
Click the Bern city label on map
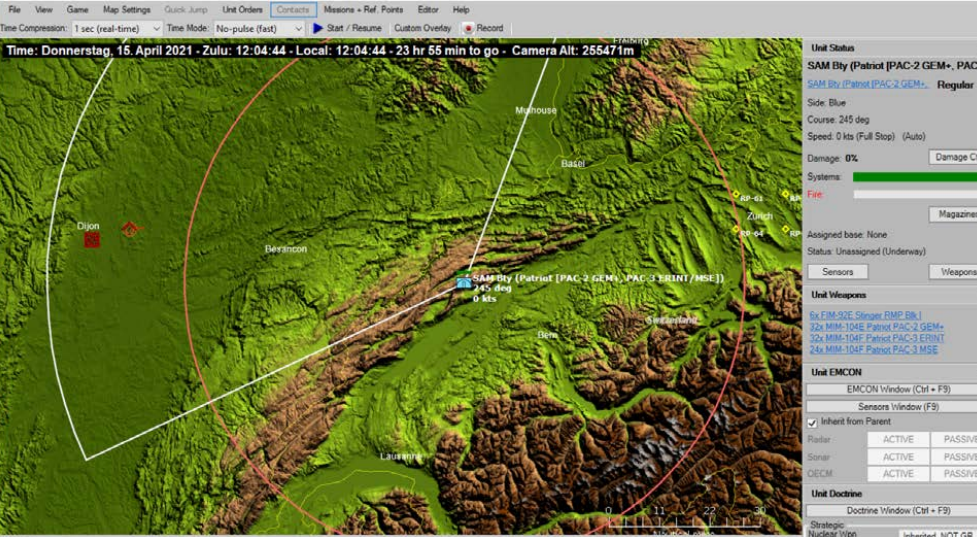point(547,335)
